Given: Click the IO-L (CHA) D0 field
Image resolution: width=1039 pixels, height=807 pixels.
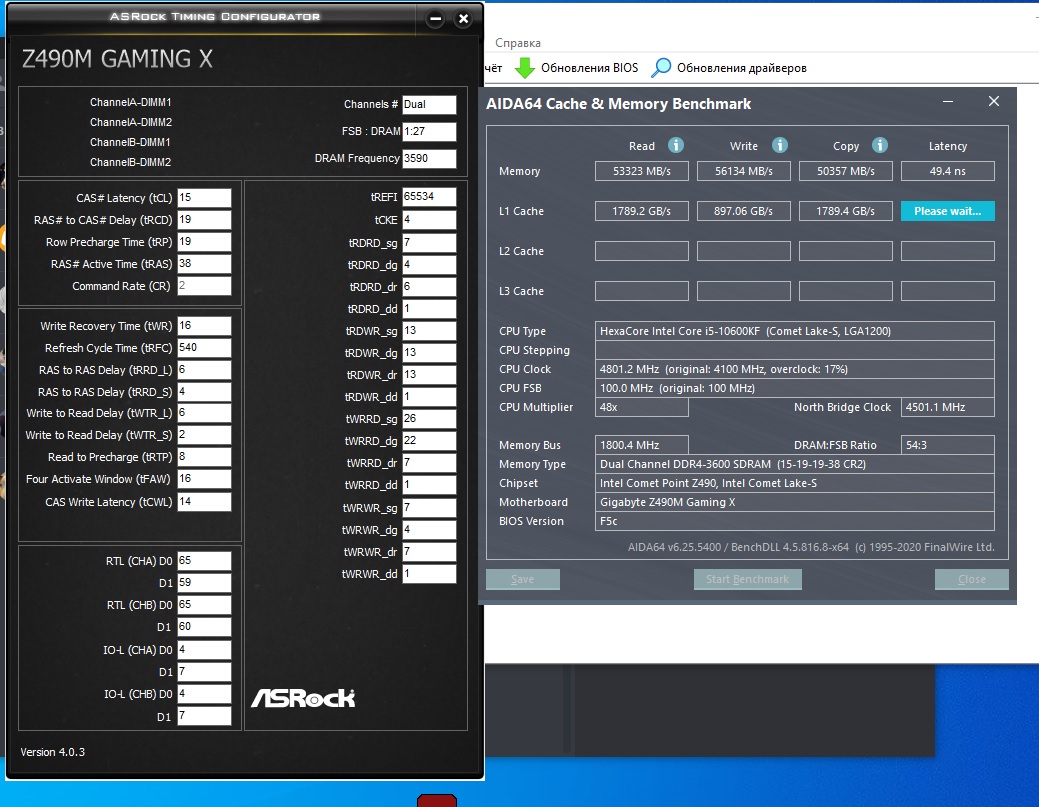Looking at the screenshot, I should point(204,649).
